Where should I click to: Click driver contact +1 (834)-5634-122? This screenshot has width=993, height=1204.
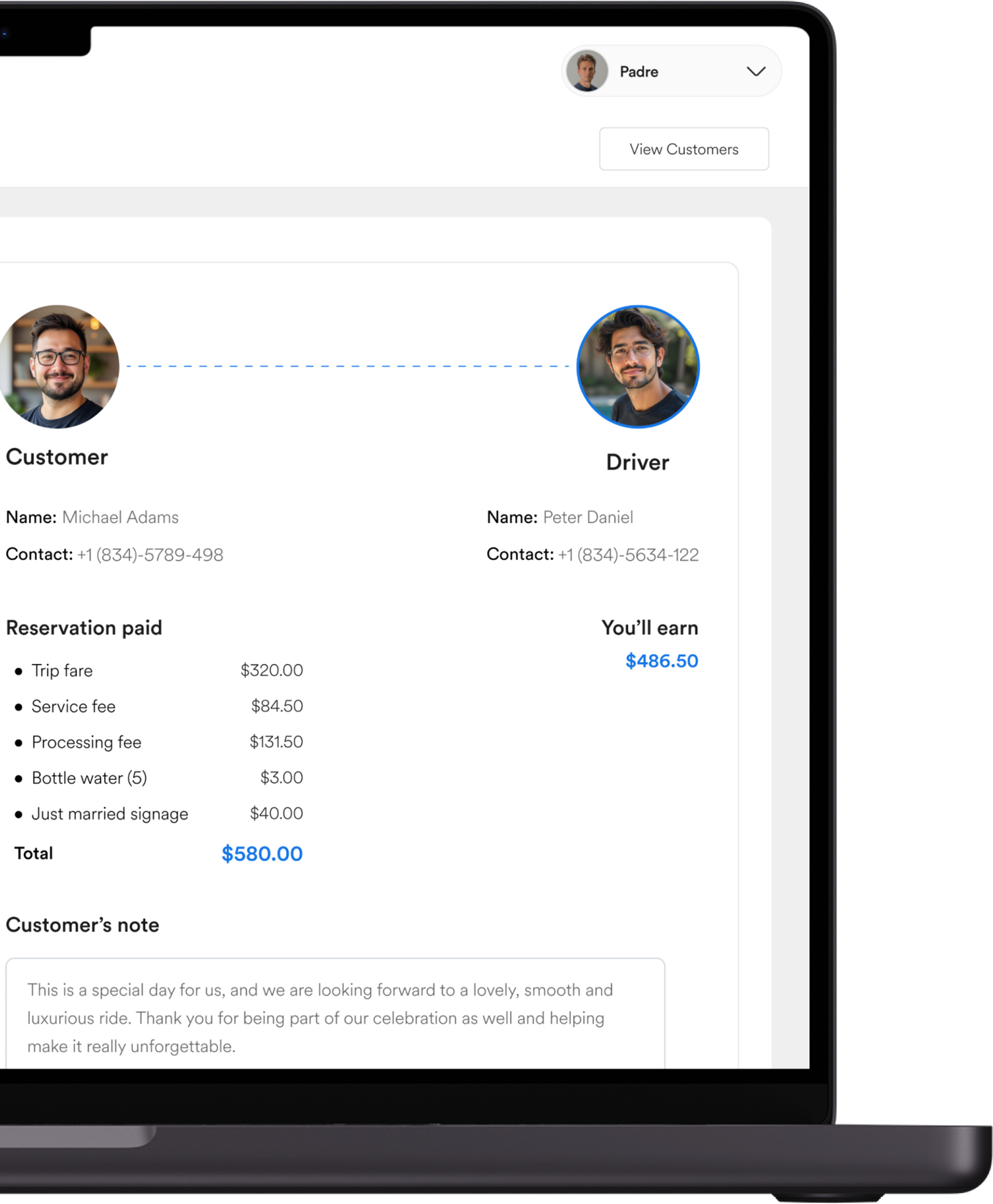(x=629, y=554)
